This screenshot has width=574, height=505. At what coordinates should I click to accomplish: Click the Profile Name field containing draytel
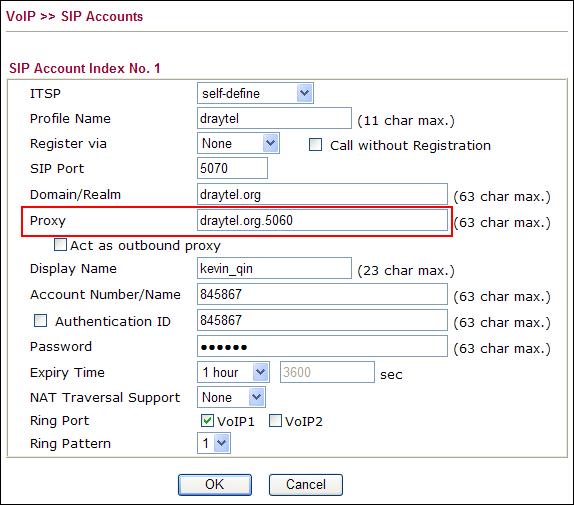pyautogui.click(x=274, y=118)
